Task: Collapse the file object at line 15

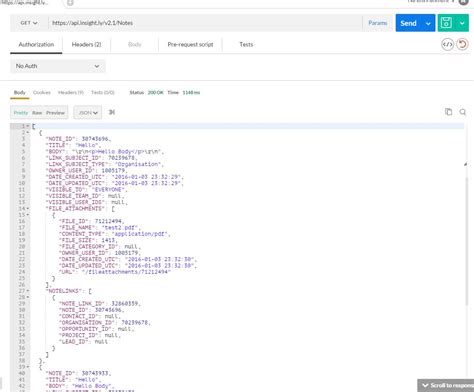Action: click(x=28, y=215)
